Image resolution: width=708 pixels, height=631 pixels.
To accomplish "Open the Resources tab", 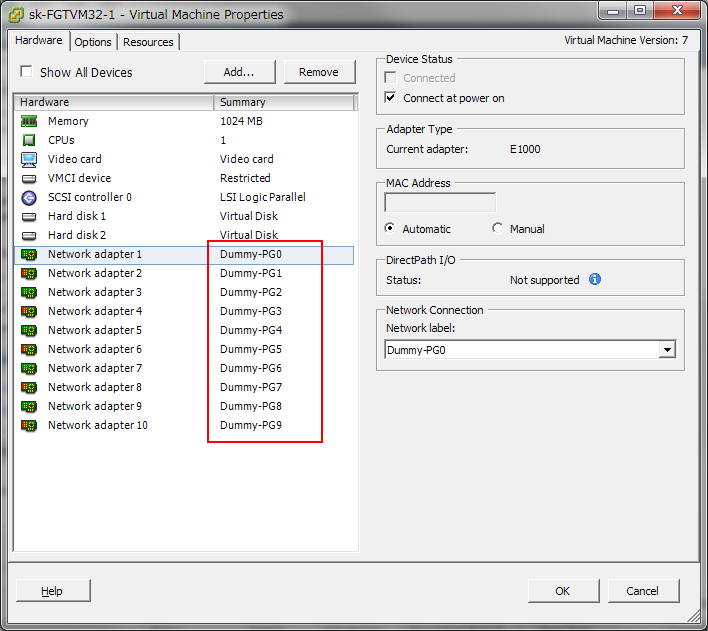I will pyautogui.click(x=148, y=42).
